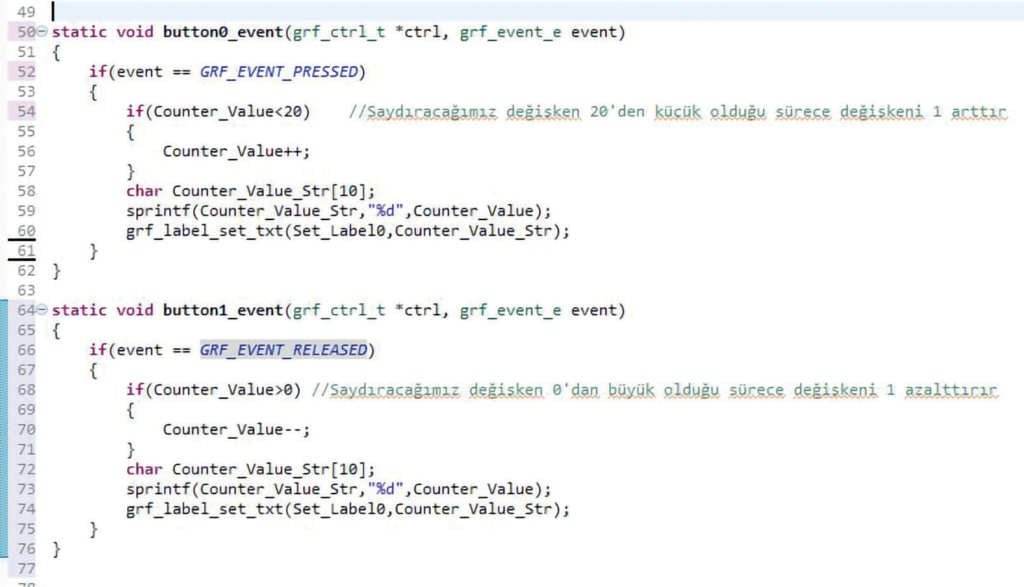Click char Counter_Value_Str[10] declaration on line 58

click(x=251, y=191)
